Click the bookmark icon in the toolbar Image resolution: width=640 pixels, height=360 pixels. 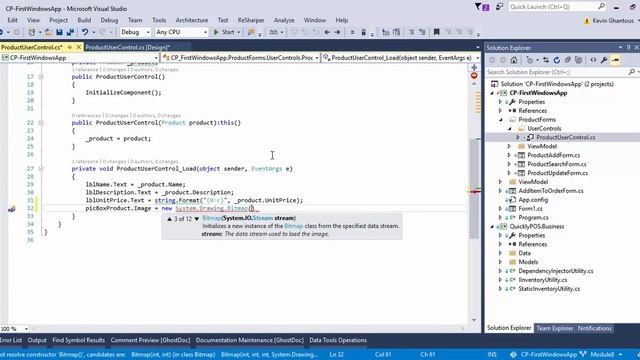436,32
